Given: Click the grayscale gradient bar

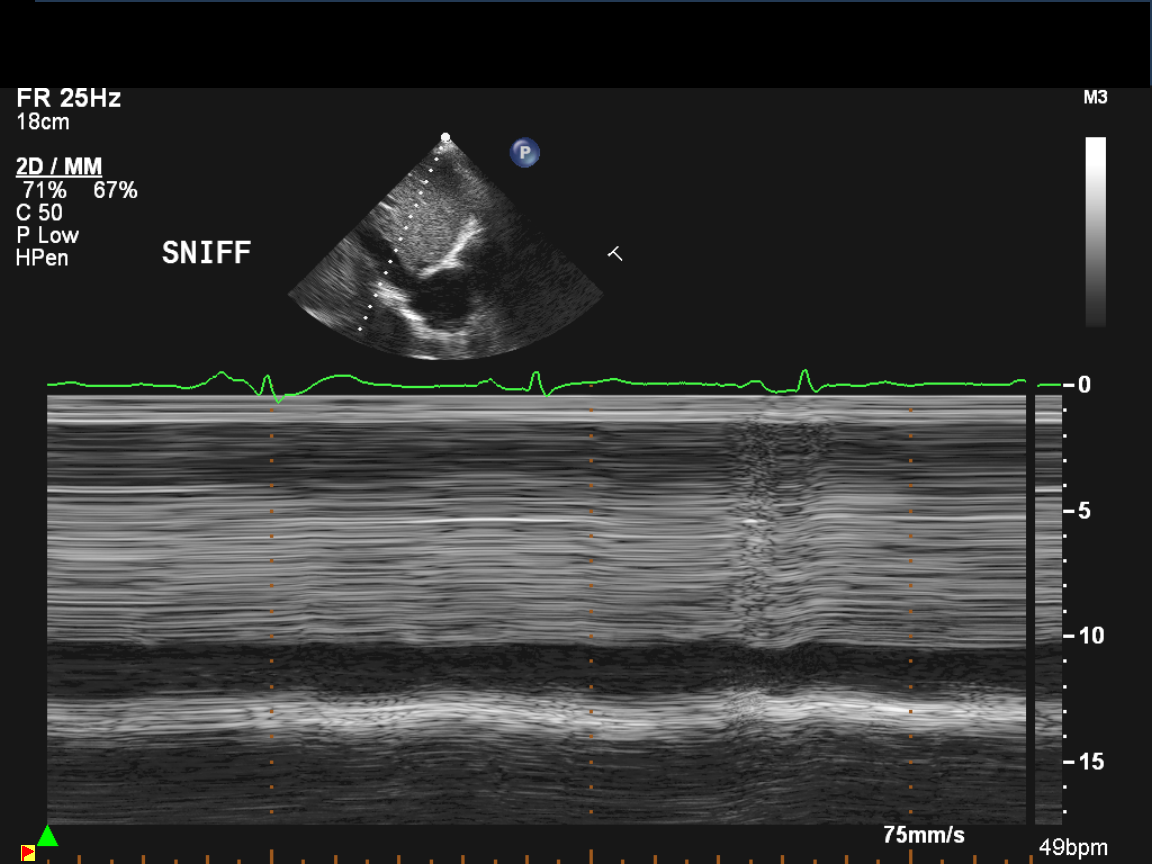Looking at the screenshot, I should pos(1096,231).
